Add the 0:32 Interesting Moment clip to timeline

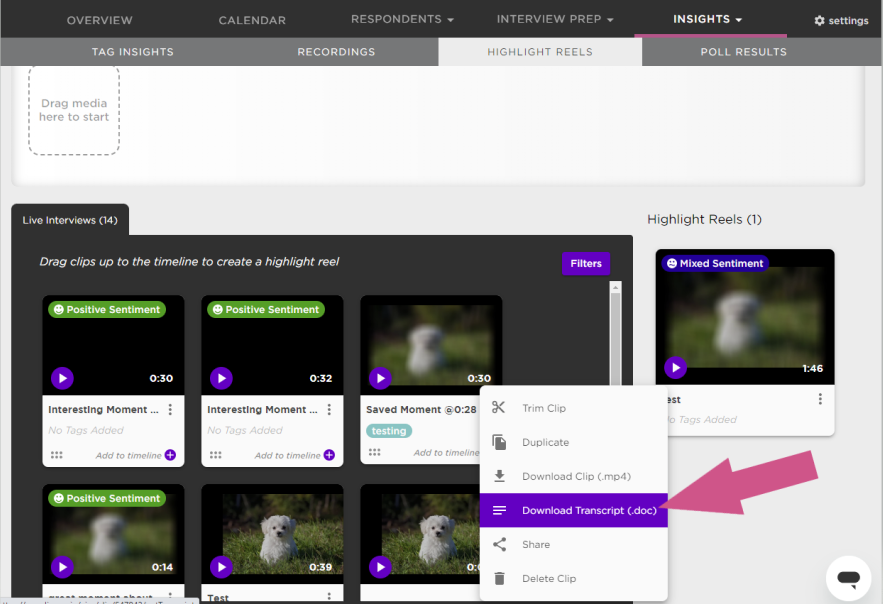[x=329, y=455]
